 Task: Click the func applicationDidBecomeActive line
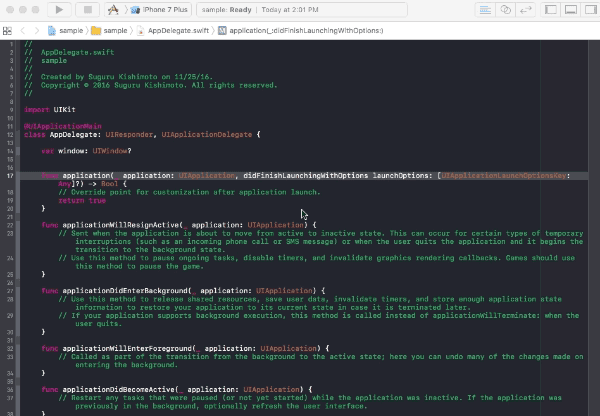[177, 389]
